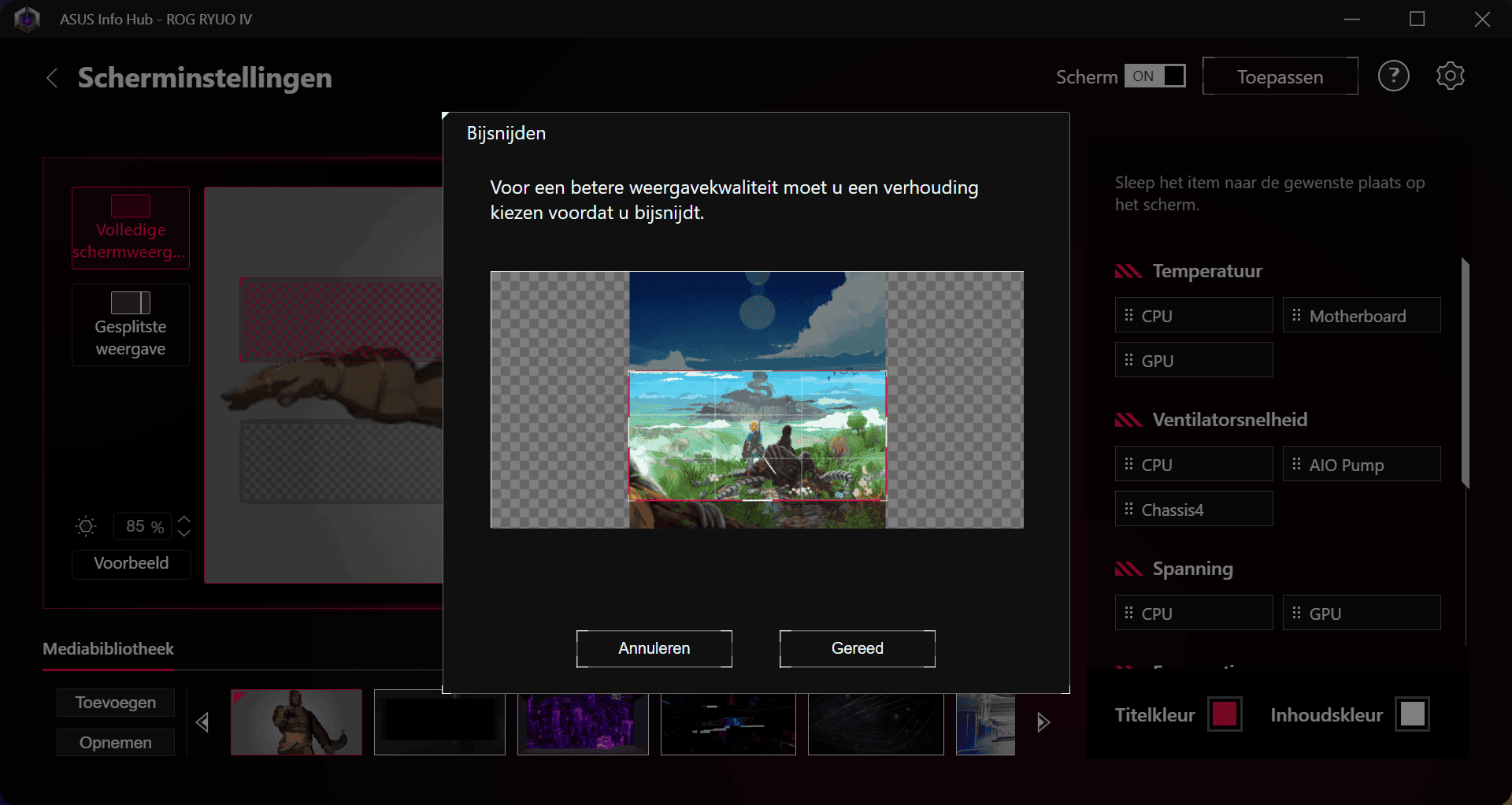Select the Gesplitste weergave layout icon
Screen dimensions: 1512x805
[x=131, y=302]
